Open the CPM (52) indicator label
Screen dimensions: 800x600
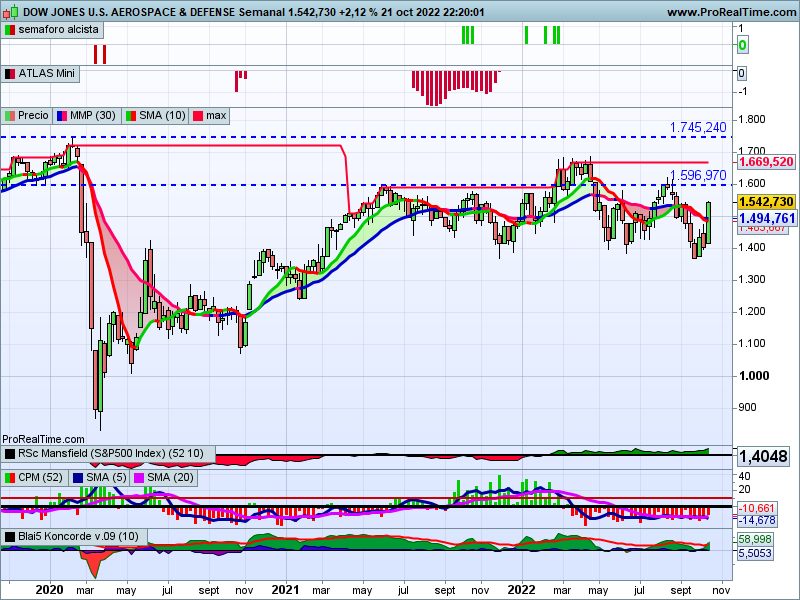(x=40, y=478)
